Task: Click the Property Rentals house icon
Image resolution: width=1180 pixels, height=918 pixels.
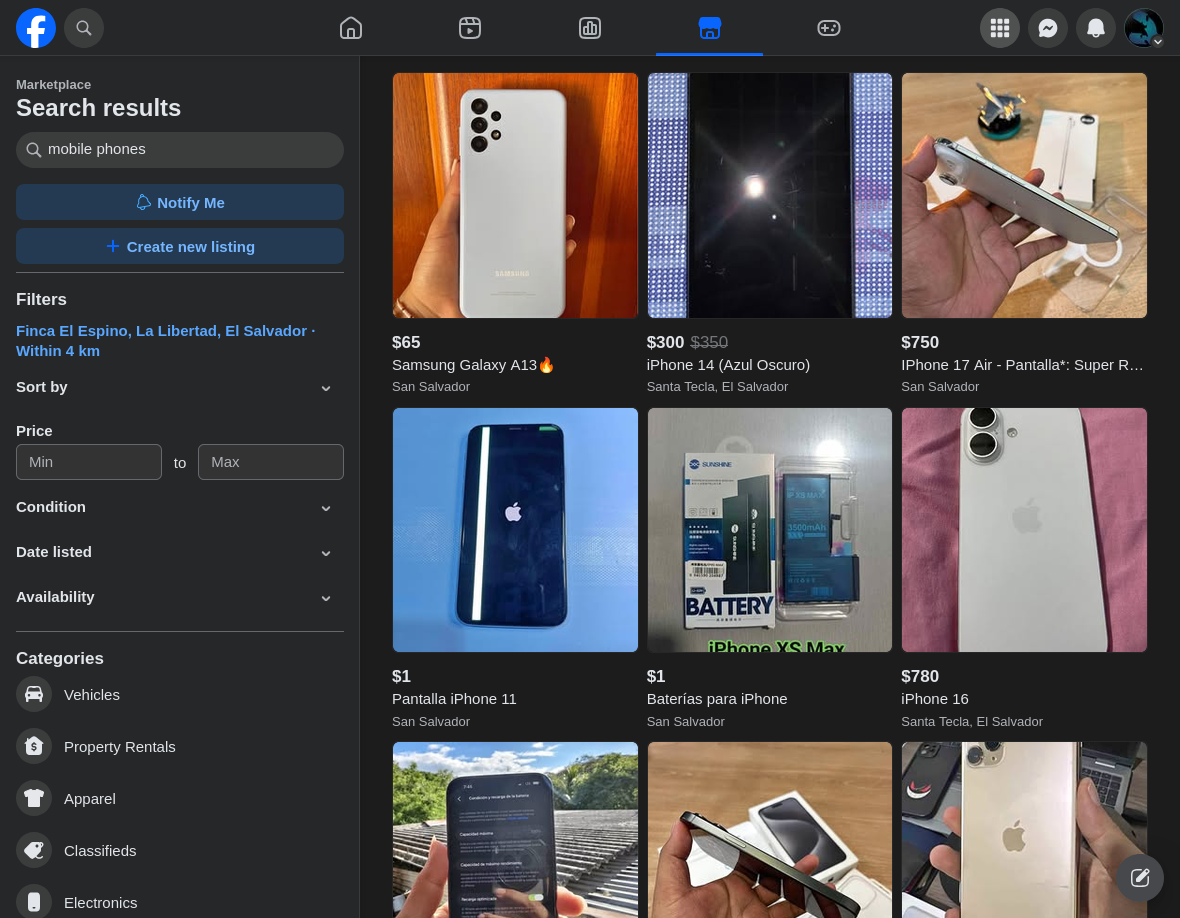Action: click(x=34, y=746)
